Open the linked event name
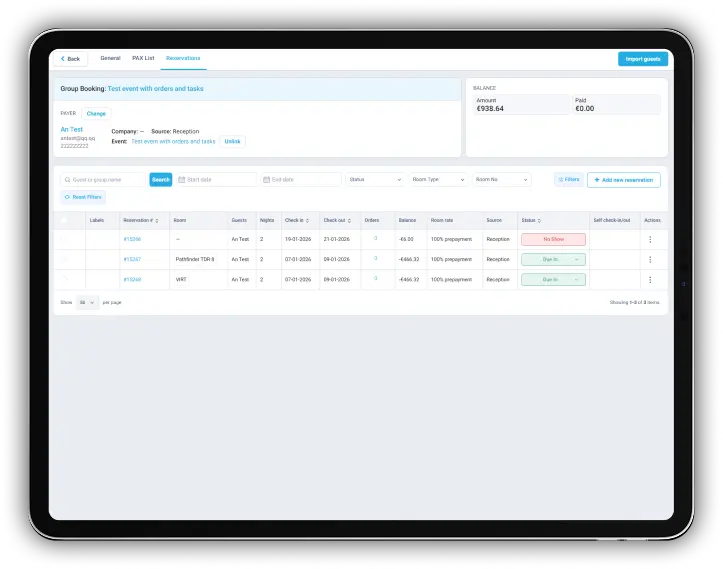The image size is (723, 569). pyautogui.click(x=173, y=142)
